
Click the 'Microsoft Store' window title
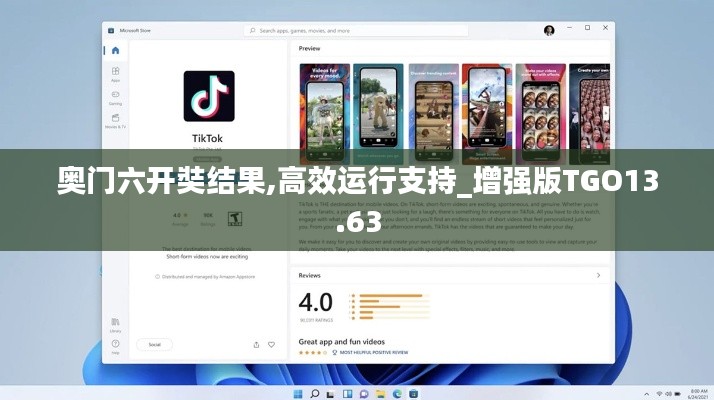(x=135, y=31)
